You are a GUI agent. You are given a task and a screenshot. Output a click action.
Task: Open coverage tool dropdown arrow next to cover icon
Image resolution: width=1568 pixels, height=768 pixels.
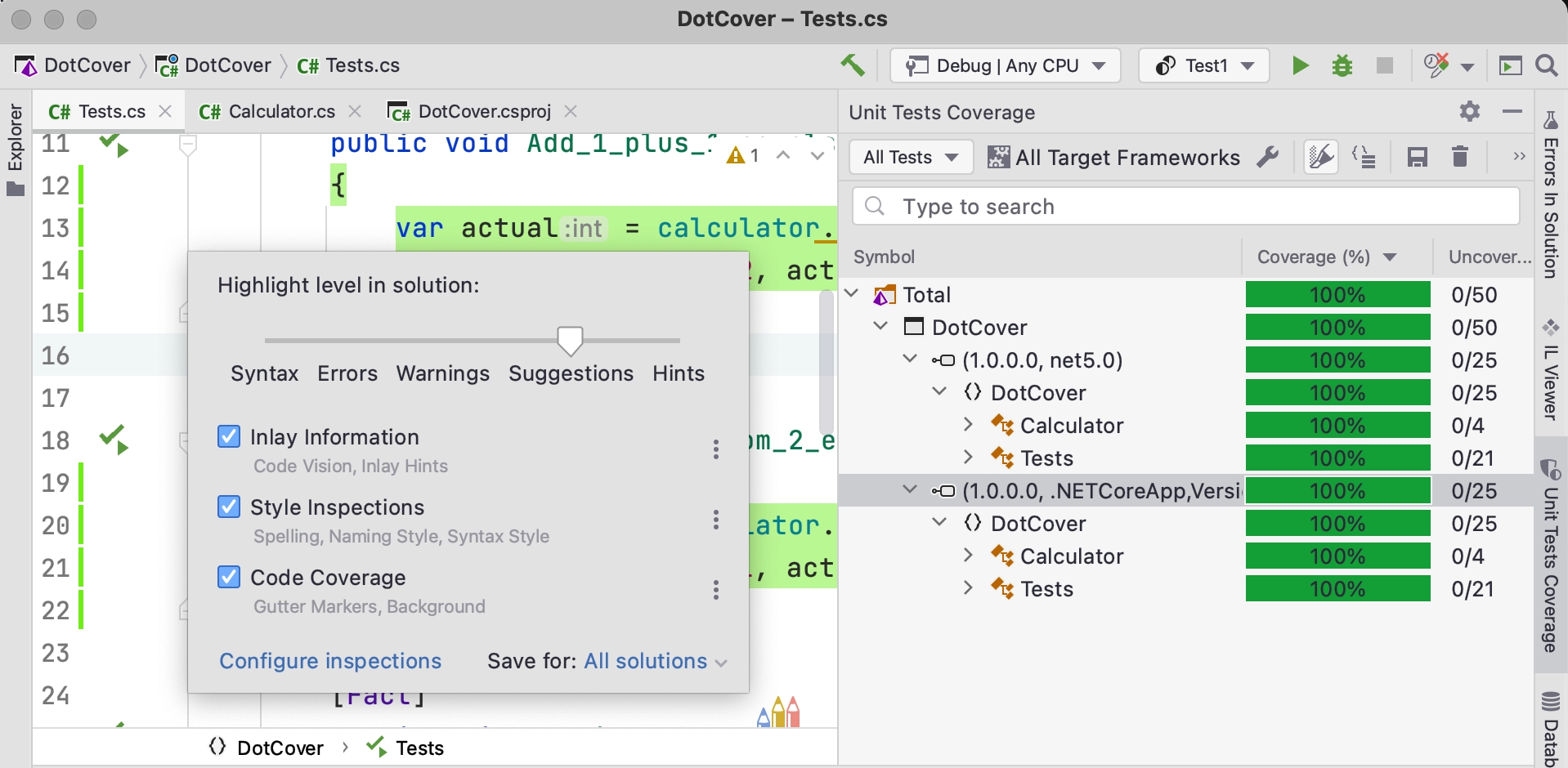[1467, 67]
